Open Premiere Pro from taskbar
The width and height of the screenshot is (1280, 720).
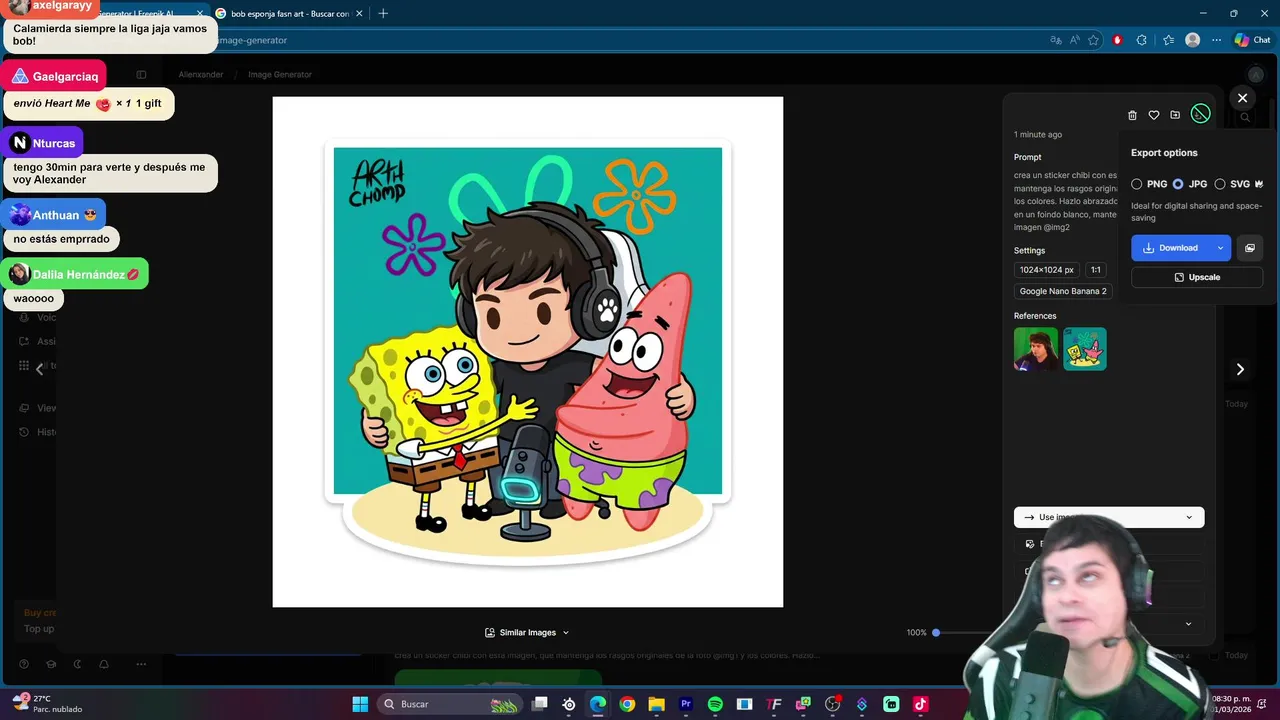(686, 704)
